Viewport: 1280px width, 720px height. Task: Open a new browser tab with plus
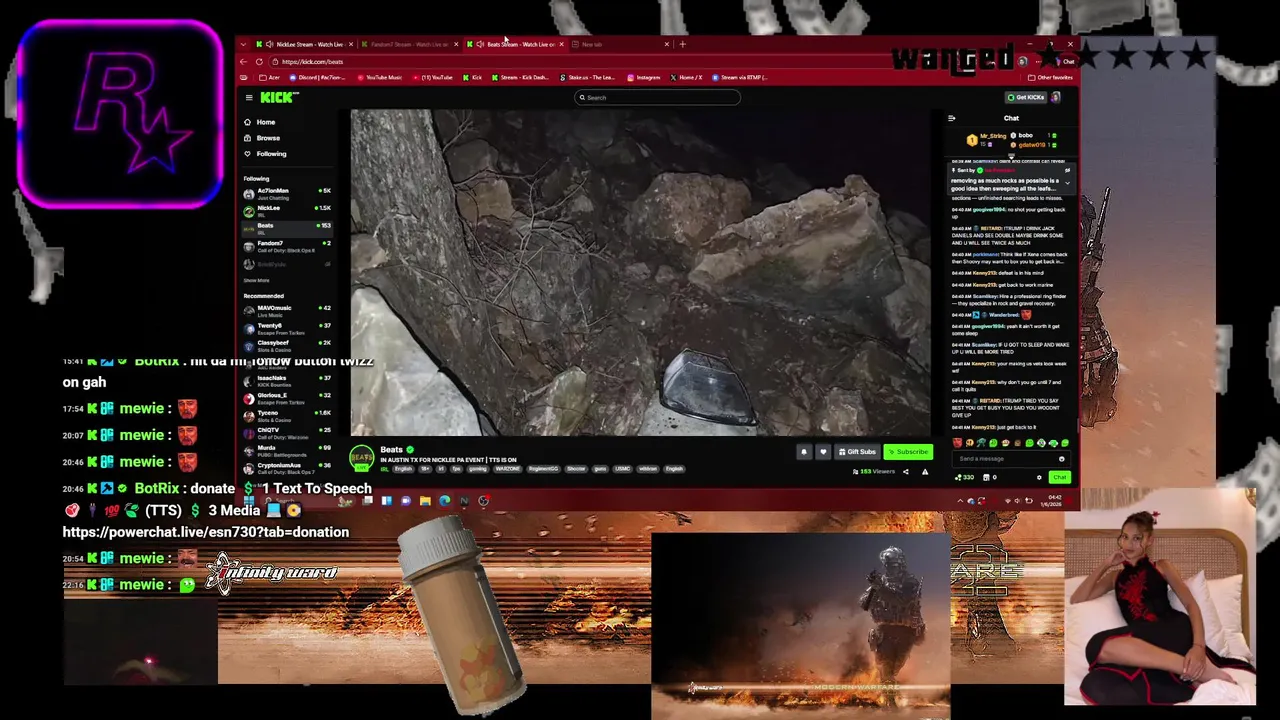click(683, 44)
